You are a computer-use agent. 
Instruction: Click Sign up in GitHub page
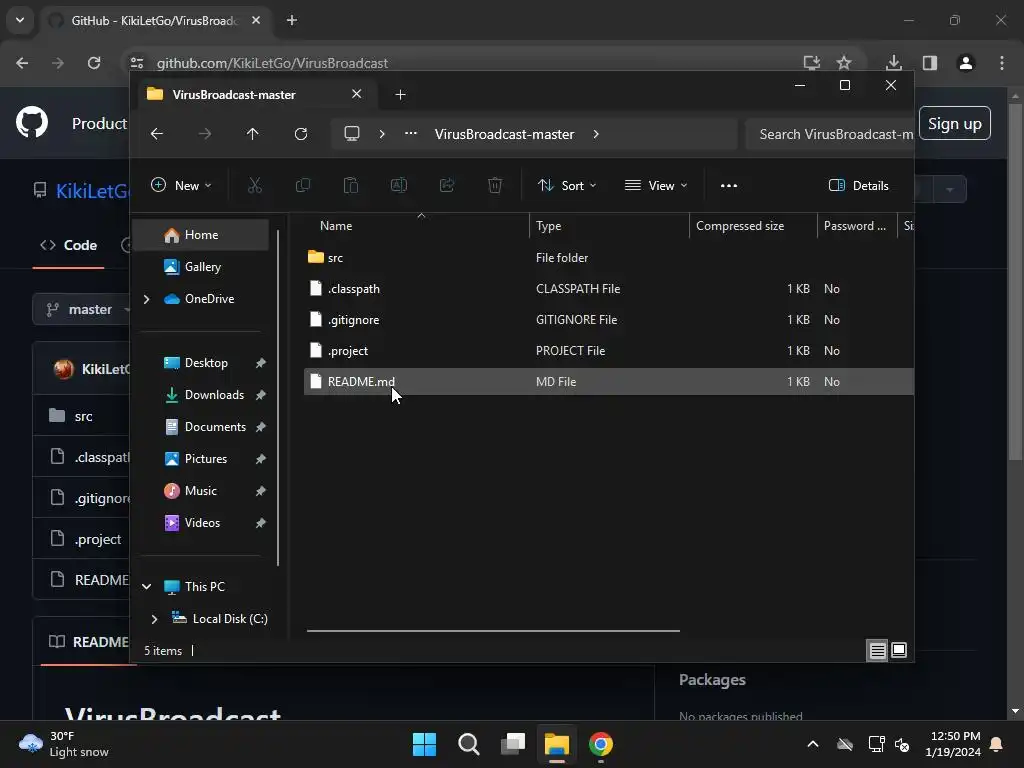click(x=955, y=123)
